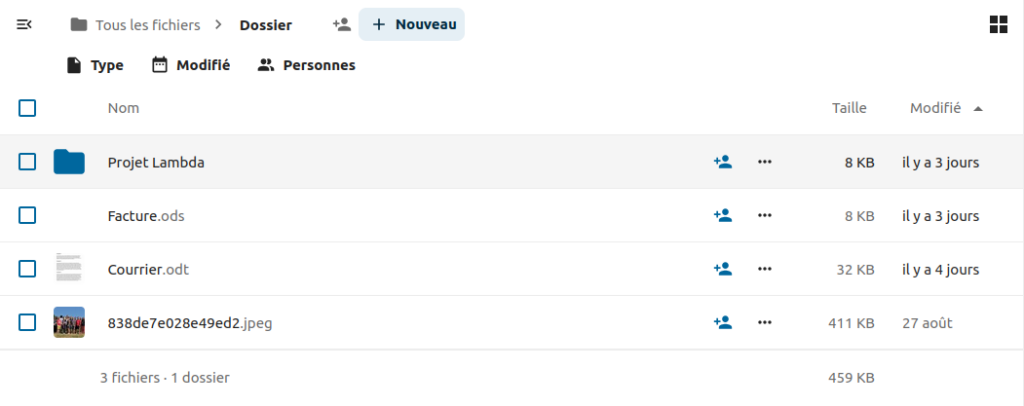Expand the Personnes filter dropdown
This screenshot has width=1024, height=406.
(x=306, y=65)
